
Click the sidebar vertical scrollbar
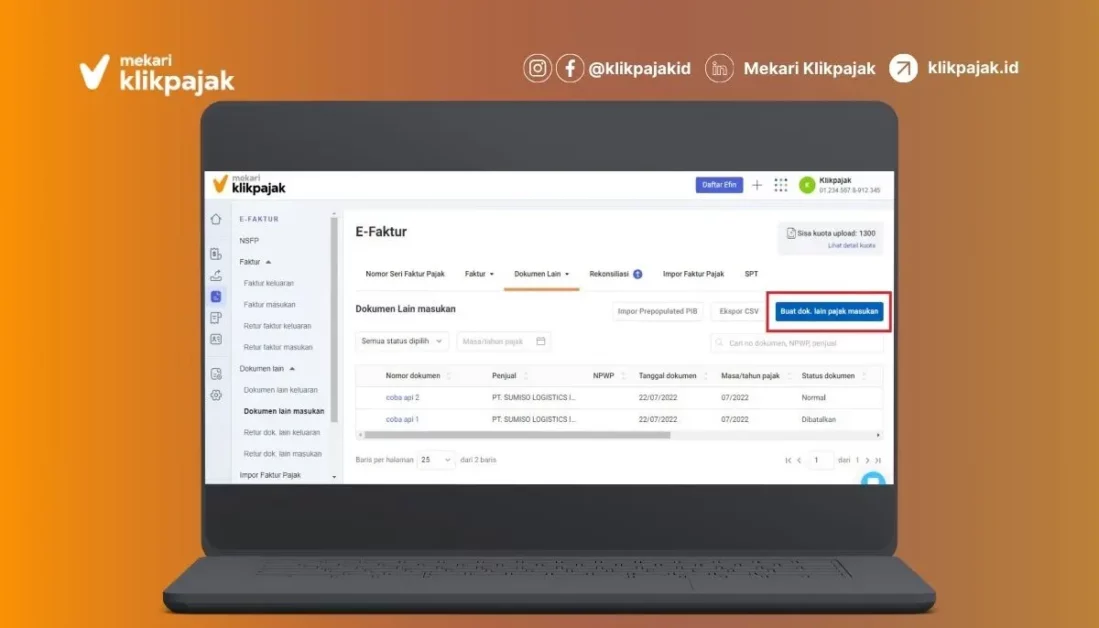334,319
